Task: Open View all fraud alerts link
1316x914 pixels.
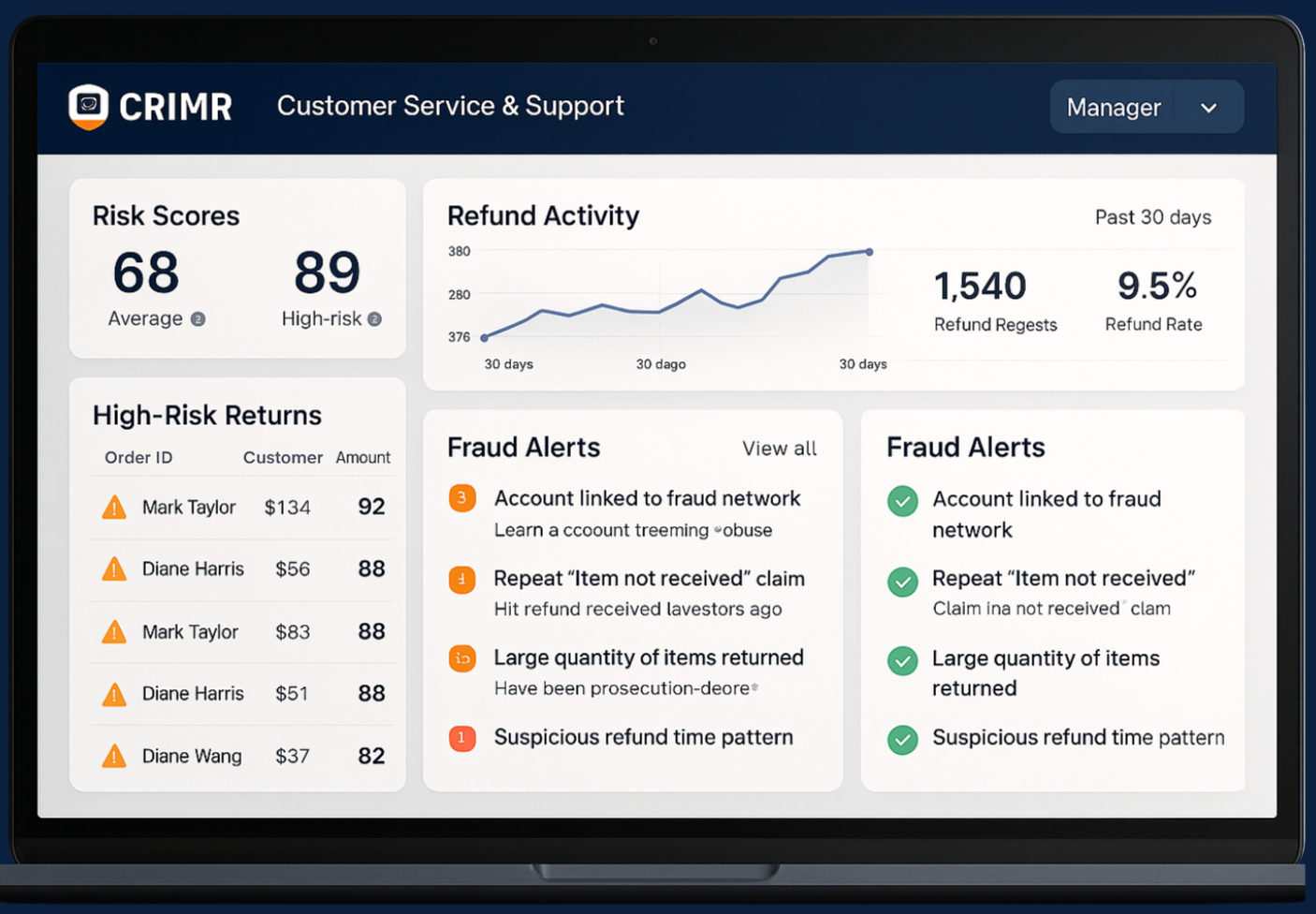Action: [779, 449]
